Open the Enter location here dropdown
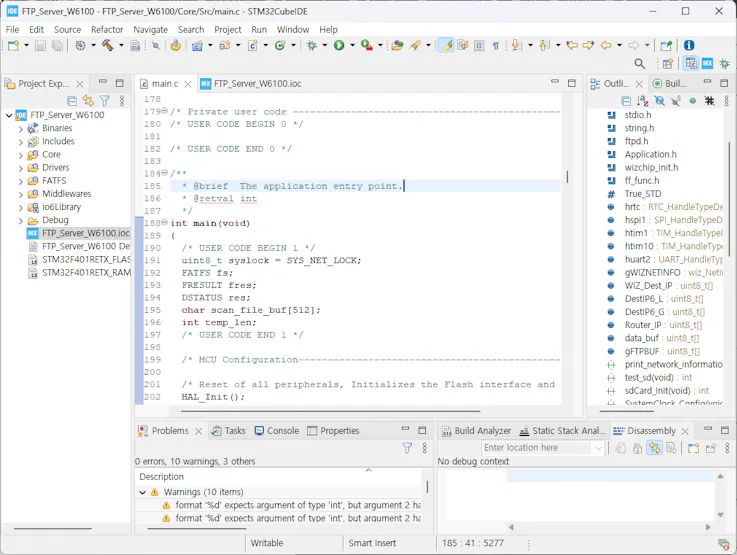The width and height of the screenshot is (737, 555). tap(598, 448)
